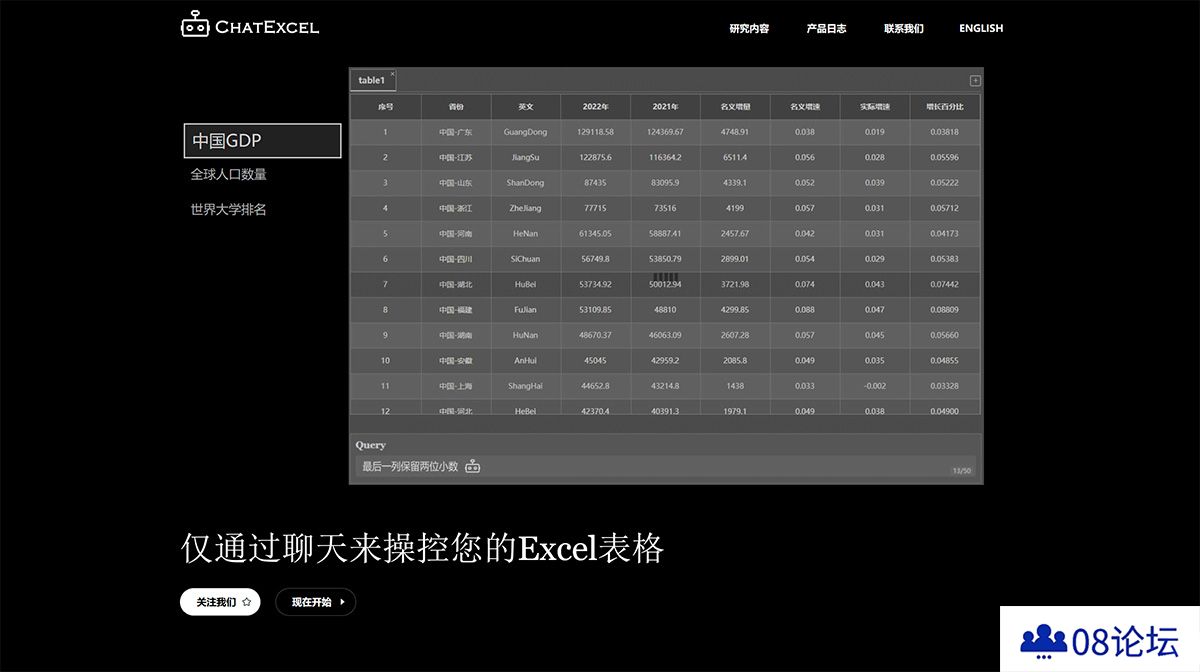
Task: Select the HuBei cell
Action: 525,284
